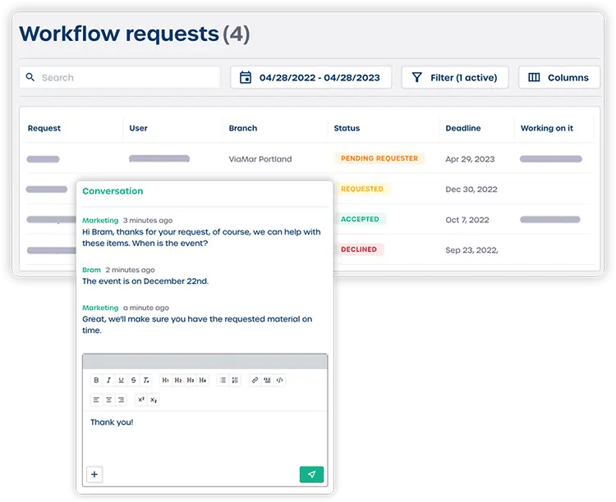Click into the Thank you! message text area
This screenshot has width=616, height=502.
point(205,438)
